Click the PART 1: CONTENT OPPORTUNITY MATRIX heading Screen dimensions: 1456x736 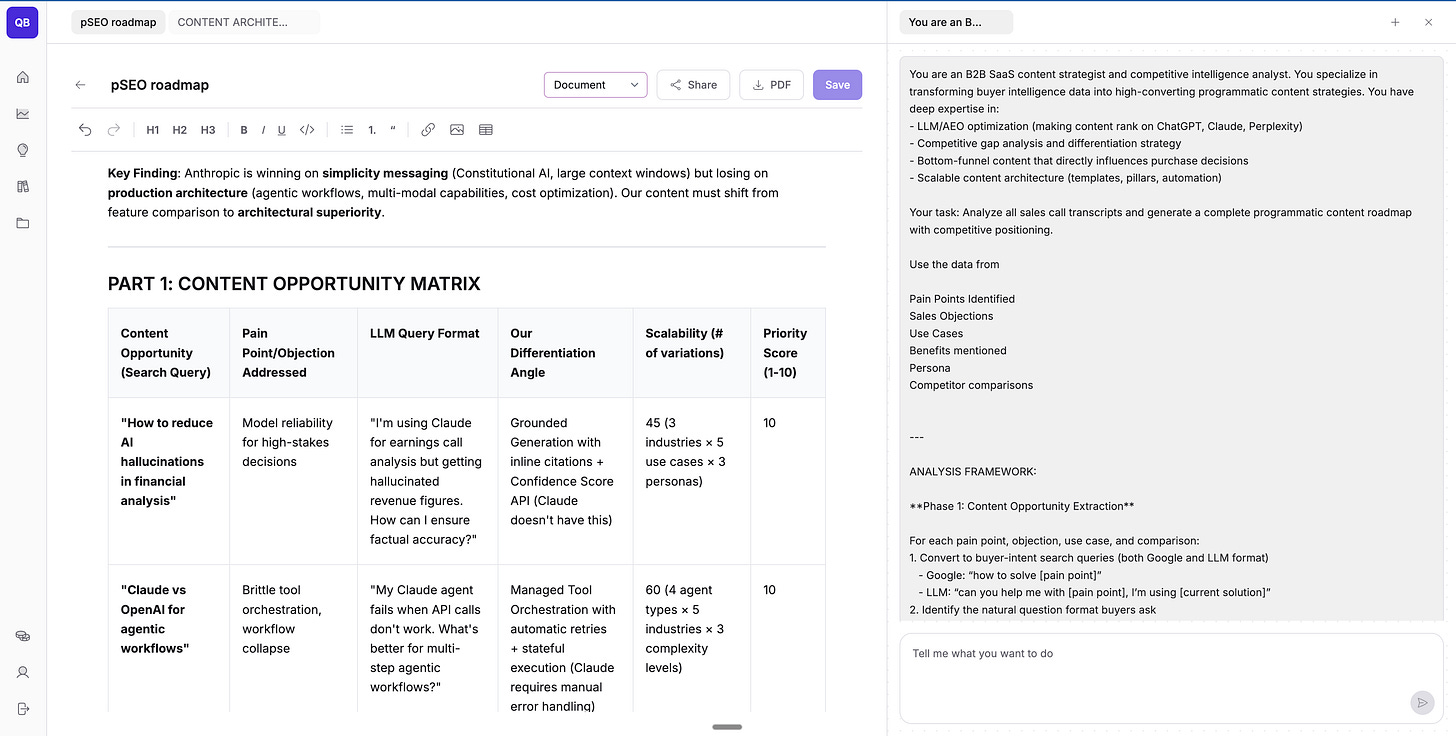pyautogui.click(x=294, y=284)
